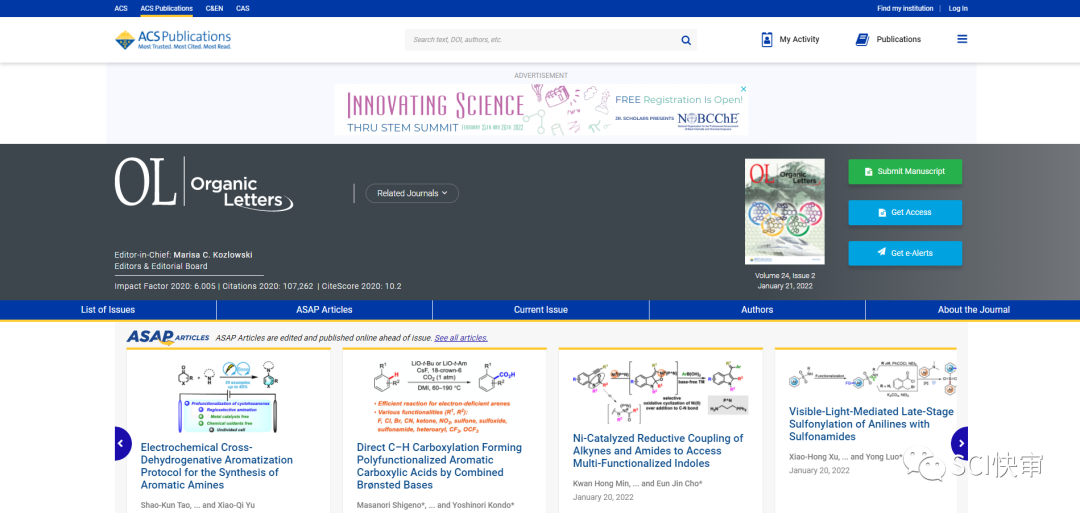Image resolution: width=1080 pixels, height=513 pixels.
Task: Click the Get e-Alerts button
Action: tap(905, 253)
